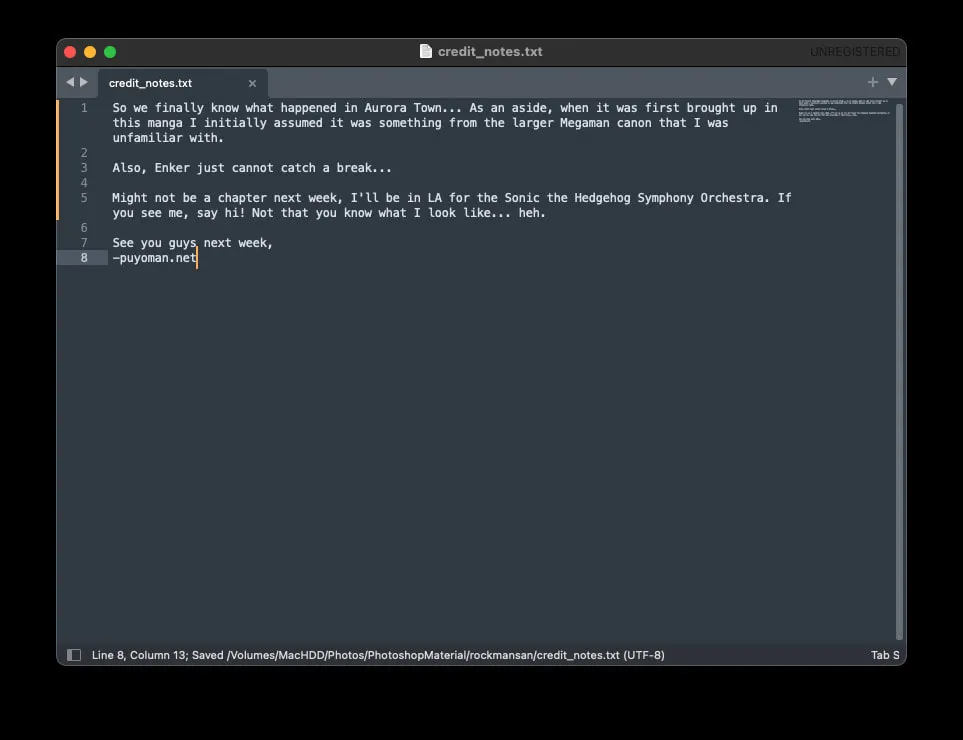The image size is (963, 740).
Task: Click the red close window button
Action: (x=70, y=52)
